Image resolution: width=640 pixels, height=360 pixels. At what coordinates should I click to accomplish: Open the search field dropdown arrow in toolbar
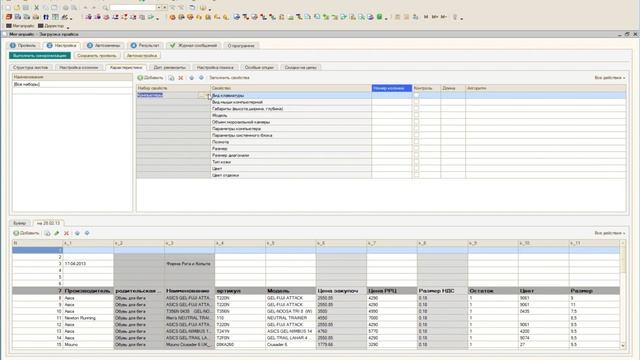pyautogui.click(x=159, y=7)
